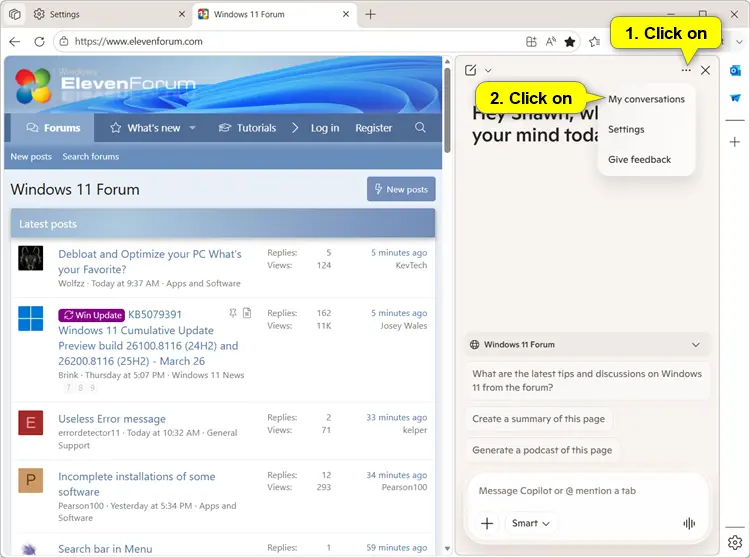Open the Copilot three-dots menu
Screen dimensions: 750x558
pyautogui.click(x=686, y=70)
